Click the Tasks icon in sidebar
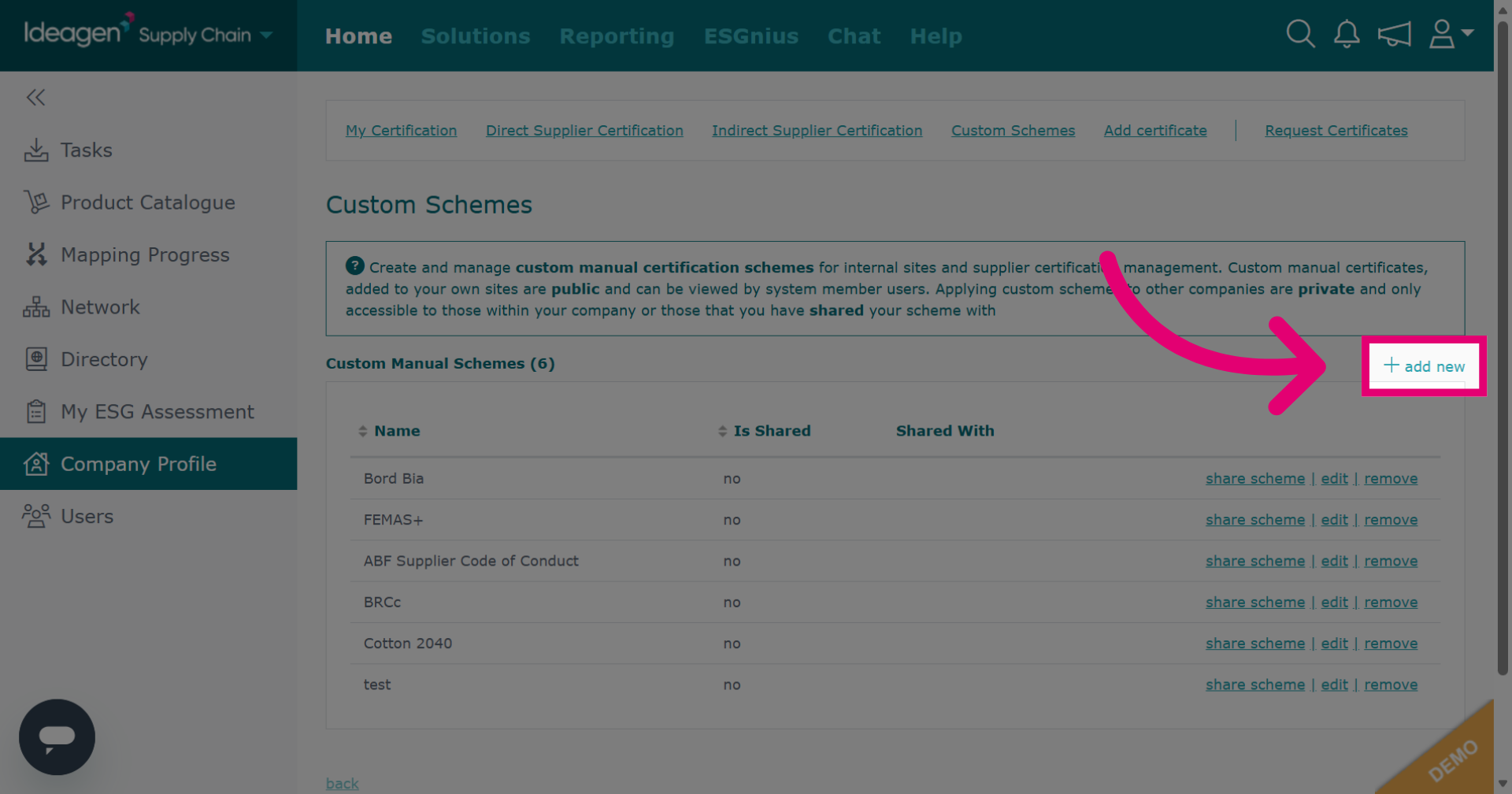The image size is (1512, 794). click(36, 150)
